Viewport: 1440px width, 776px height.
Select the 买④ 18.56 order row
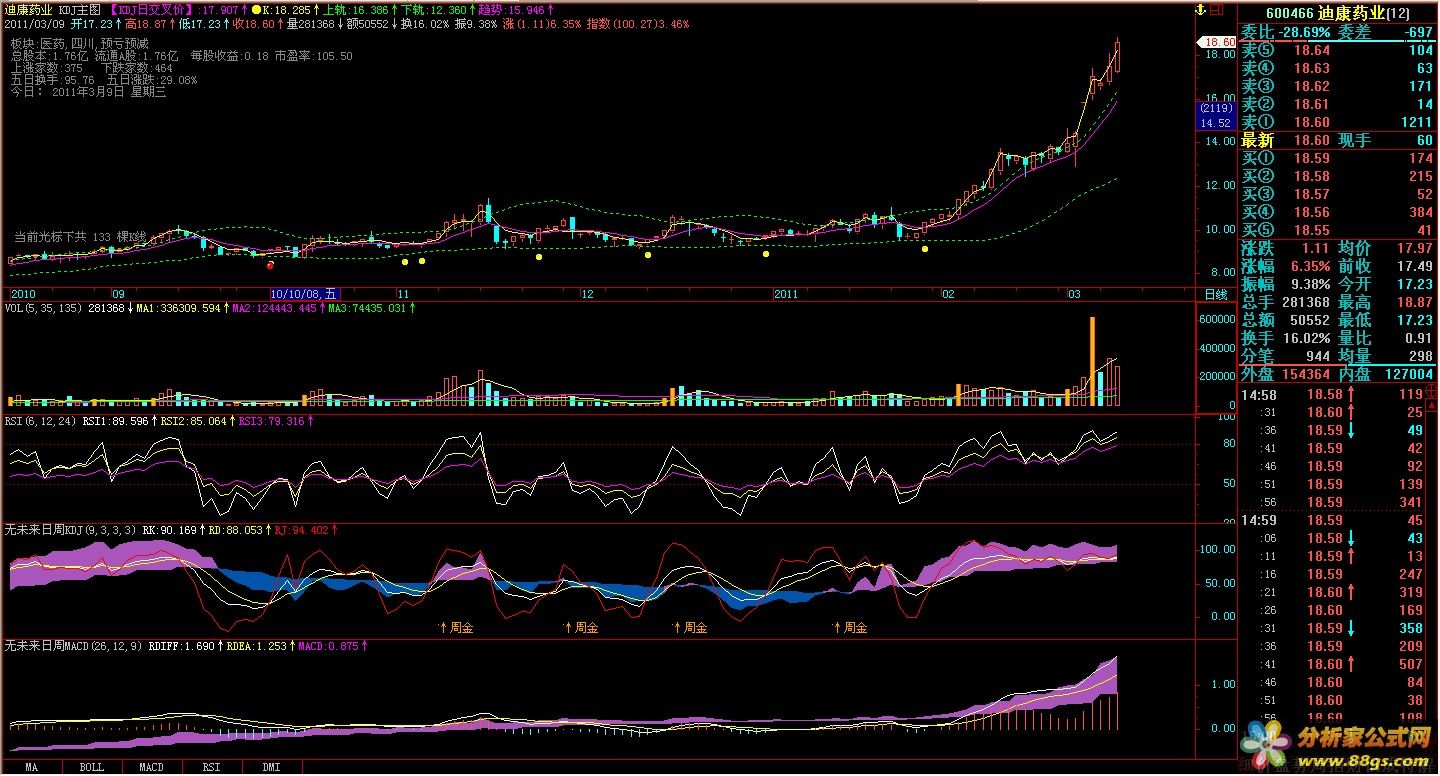[x=1338, y=212]
